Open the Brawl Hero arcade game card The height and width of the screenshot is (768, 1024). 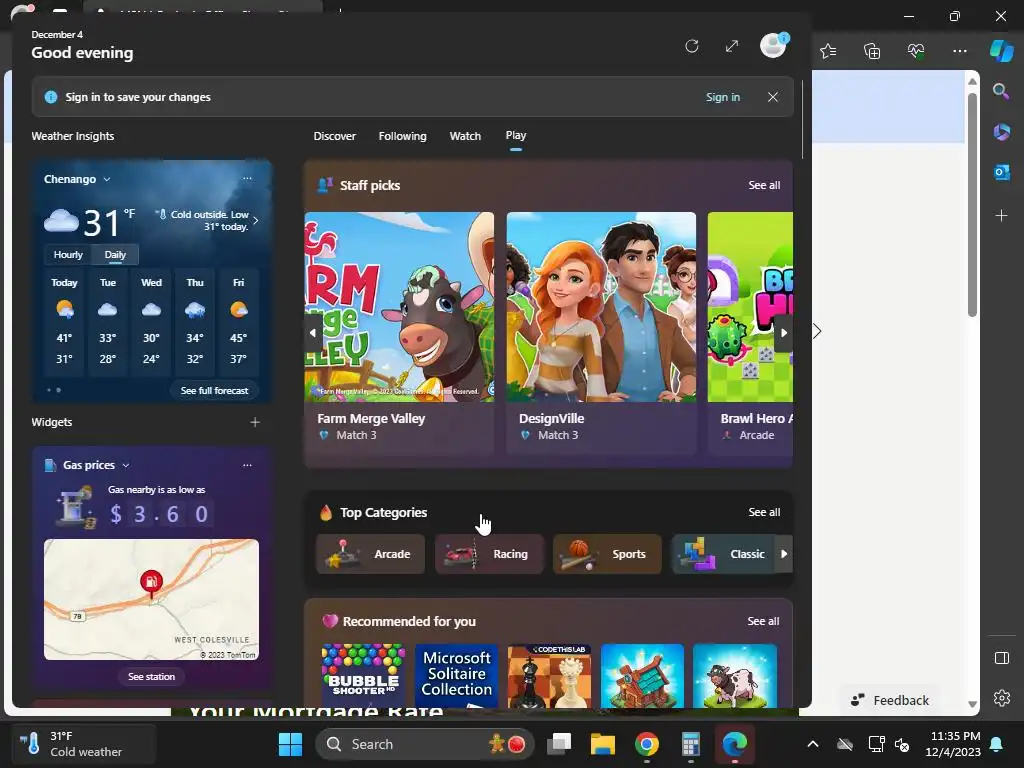pyautogui.click(x=750, y=332)
